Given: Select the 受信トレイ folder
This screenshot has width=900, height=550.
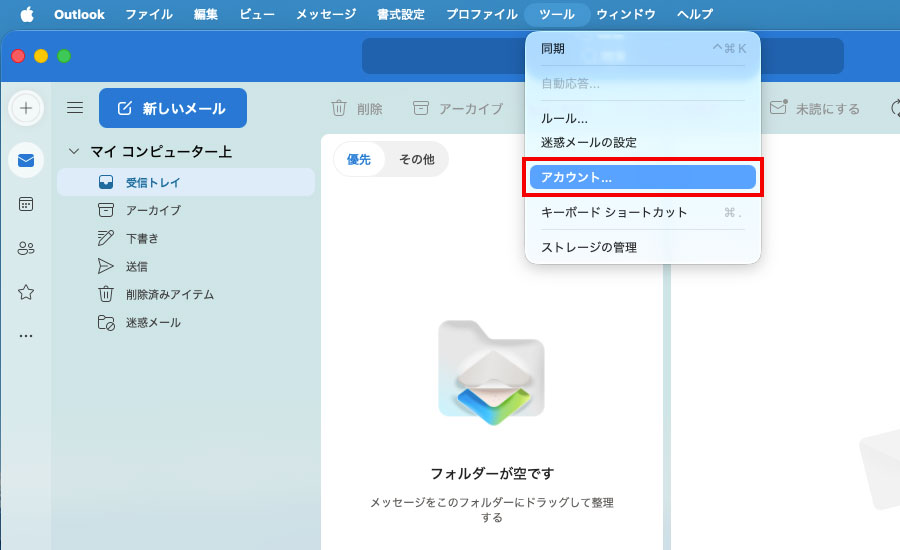Looking at the screenshot, I should [x=186, y=183].
